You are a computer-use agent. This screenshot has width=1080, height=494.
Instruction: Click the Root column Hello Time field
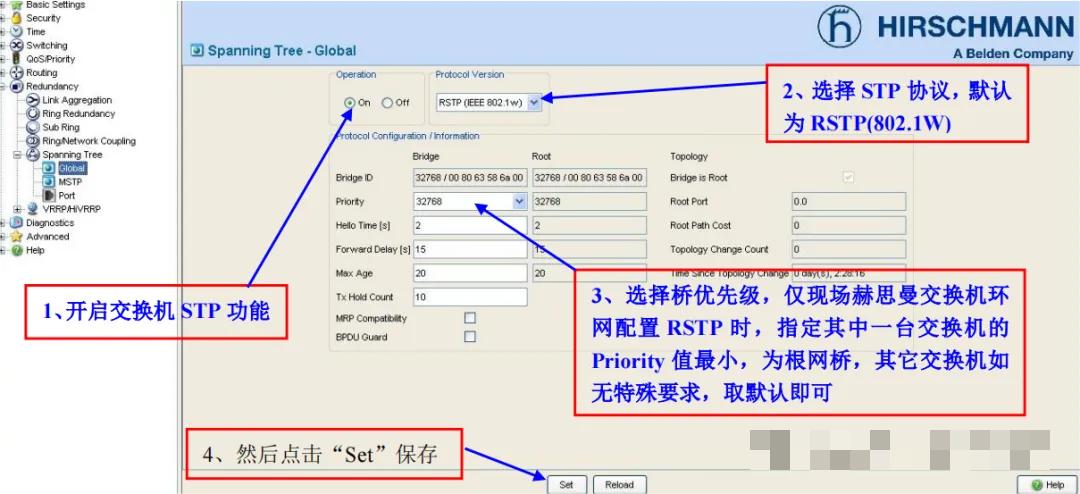click(x=590, y=226)
